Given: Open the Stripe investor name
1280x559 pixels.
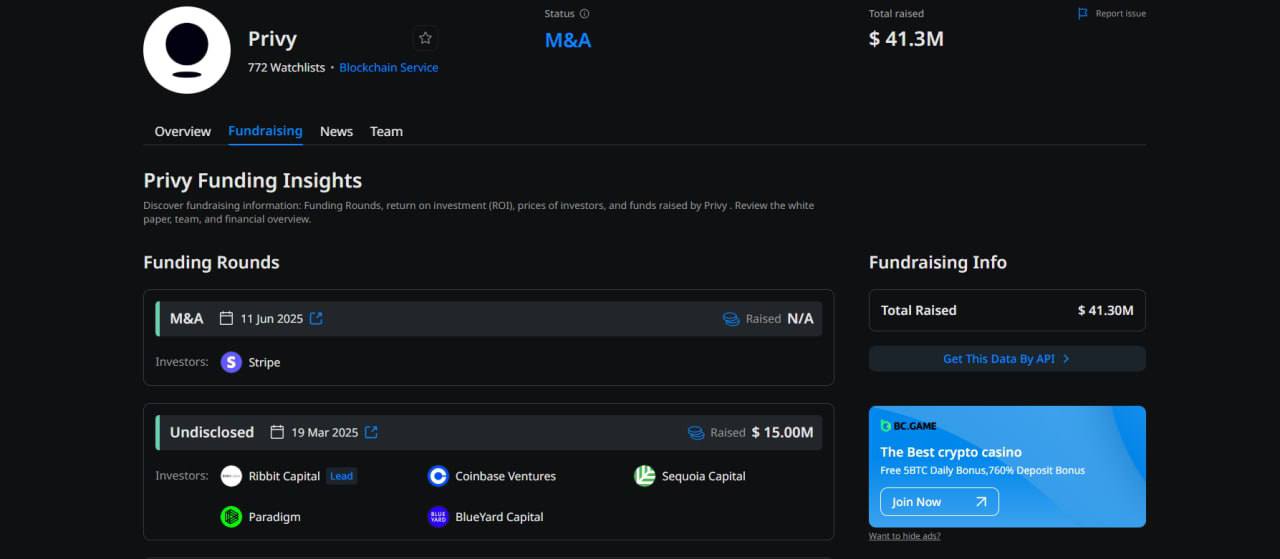Looking at the screenshot, I should pyautogui.click(x=264, y=362).
